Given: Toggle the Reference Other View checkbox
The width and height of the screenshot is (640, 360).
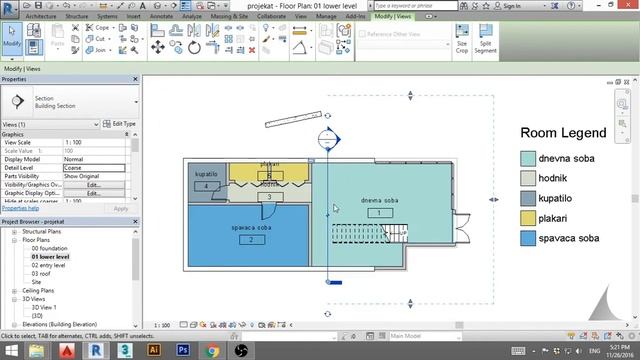Looking at the screenshot, I should [x=362, y=34].
